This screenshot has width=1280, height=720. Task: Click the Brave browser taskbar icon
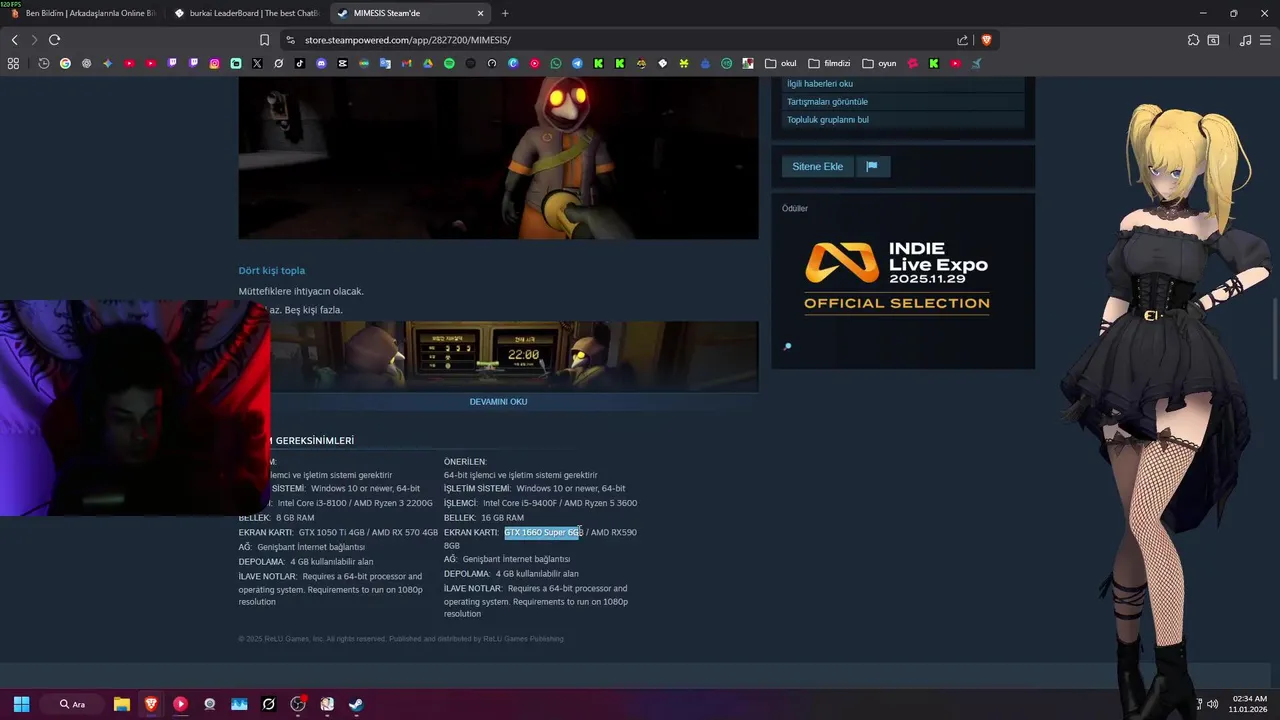[151, 704]
